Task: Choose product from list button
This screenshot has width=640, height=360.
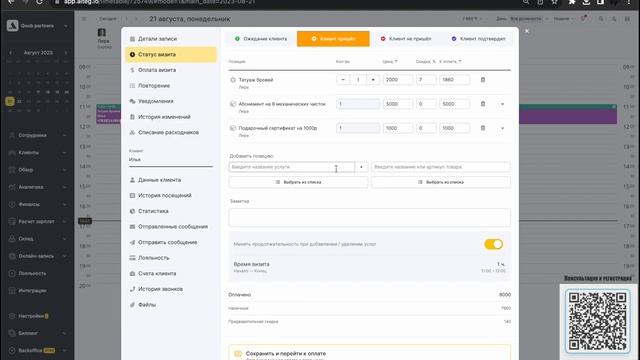Action: [x=441, y=182]
